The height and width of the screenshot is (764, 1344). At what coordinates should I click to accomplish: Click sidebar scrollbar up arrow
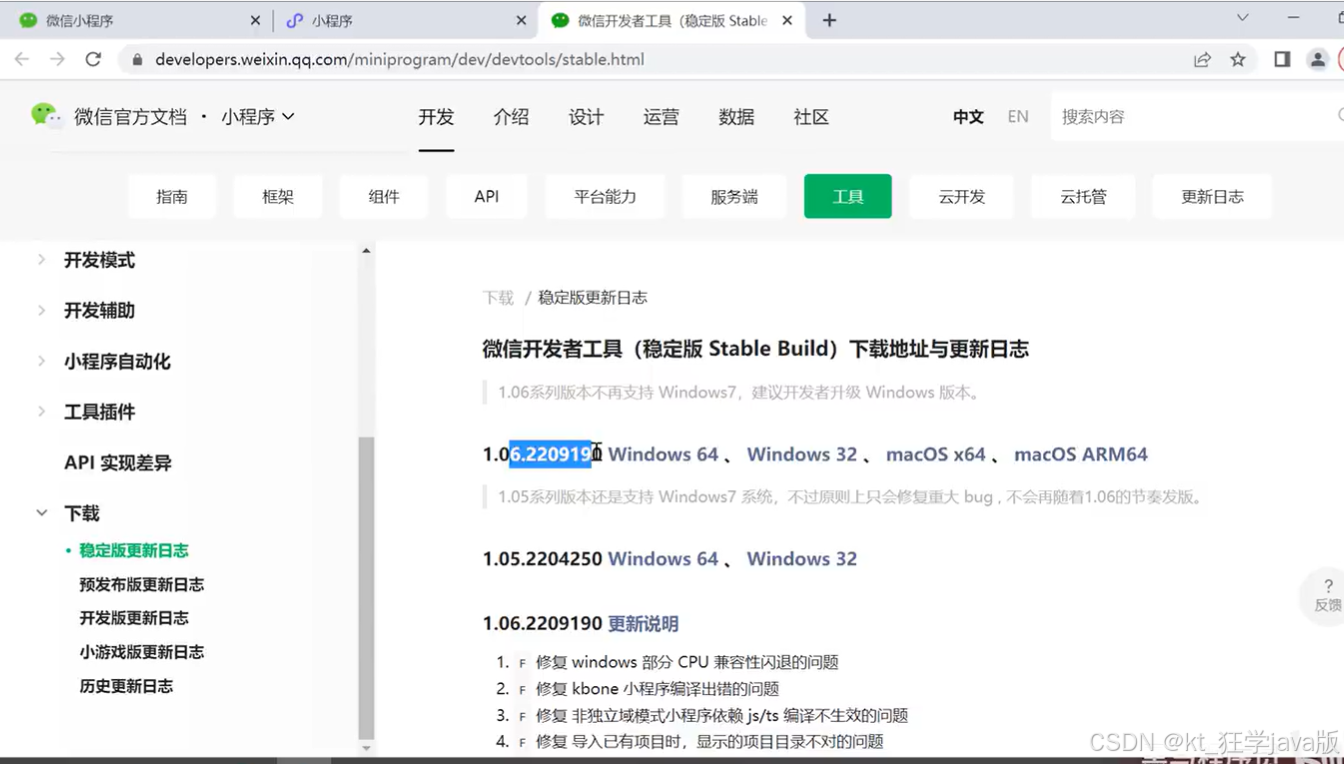[x=366, y=250]
